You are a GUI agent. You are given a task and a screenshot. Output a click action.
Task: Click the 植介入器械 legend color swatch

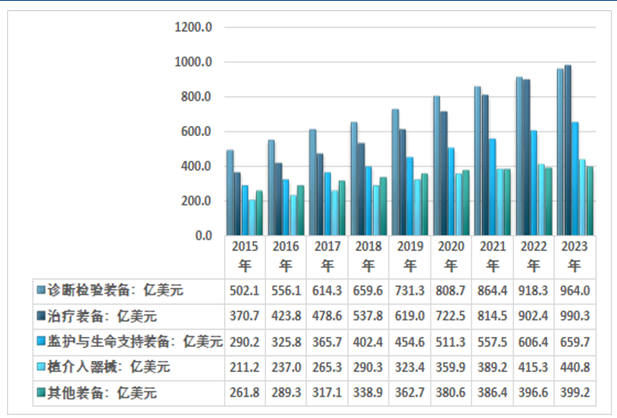[41, 367]
